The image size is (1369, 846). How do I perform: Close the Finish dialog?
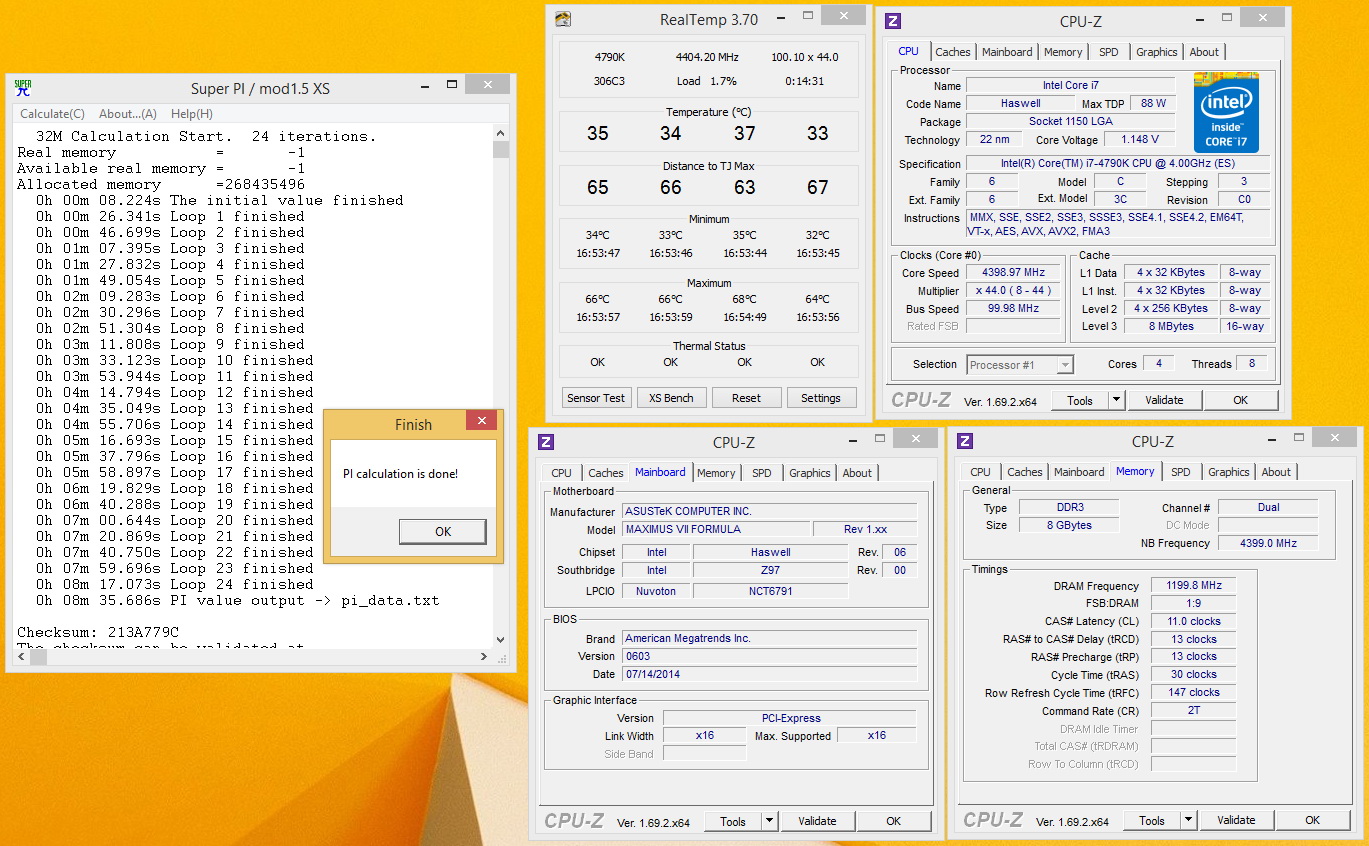(x=482, y=421)
